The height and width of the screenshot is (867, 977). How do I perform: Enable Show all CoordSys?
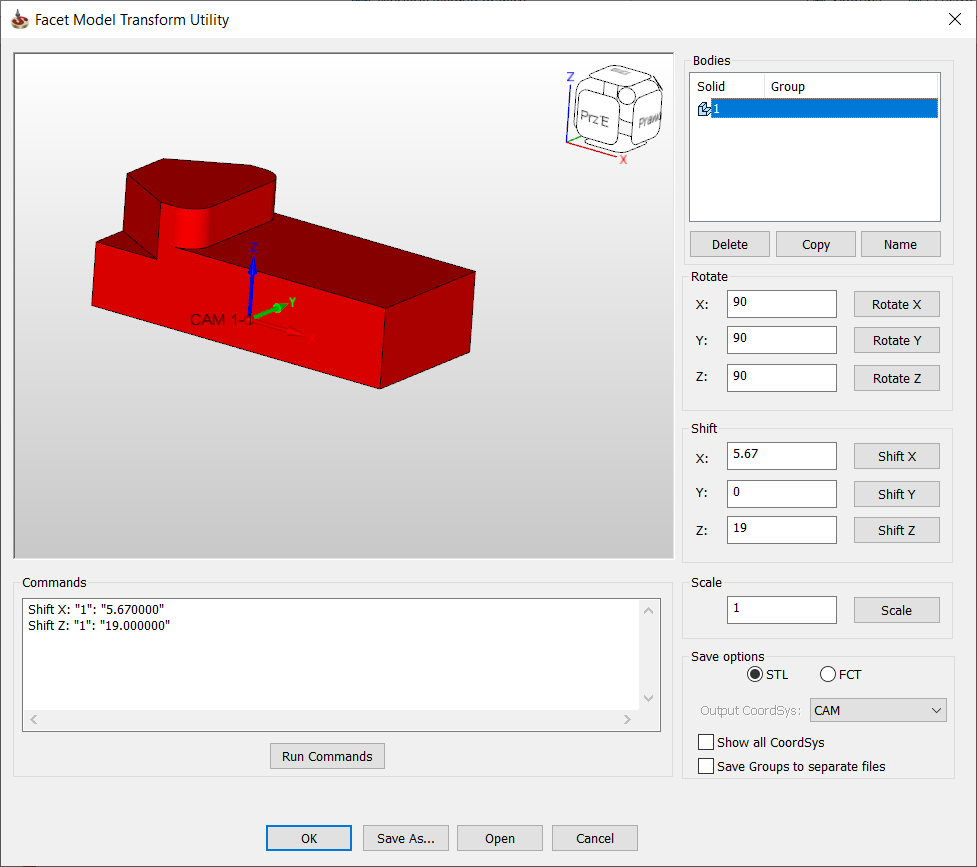706,743
